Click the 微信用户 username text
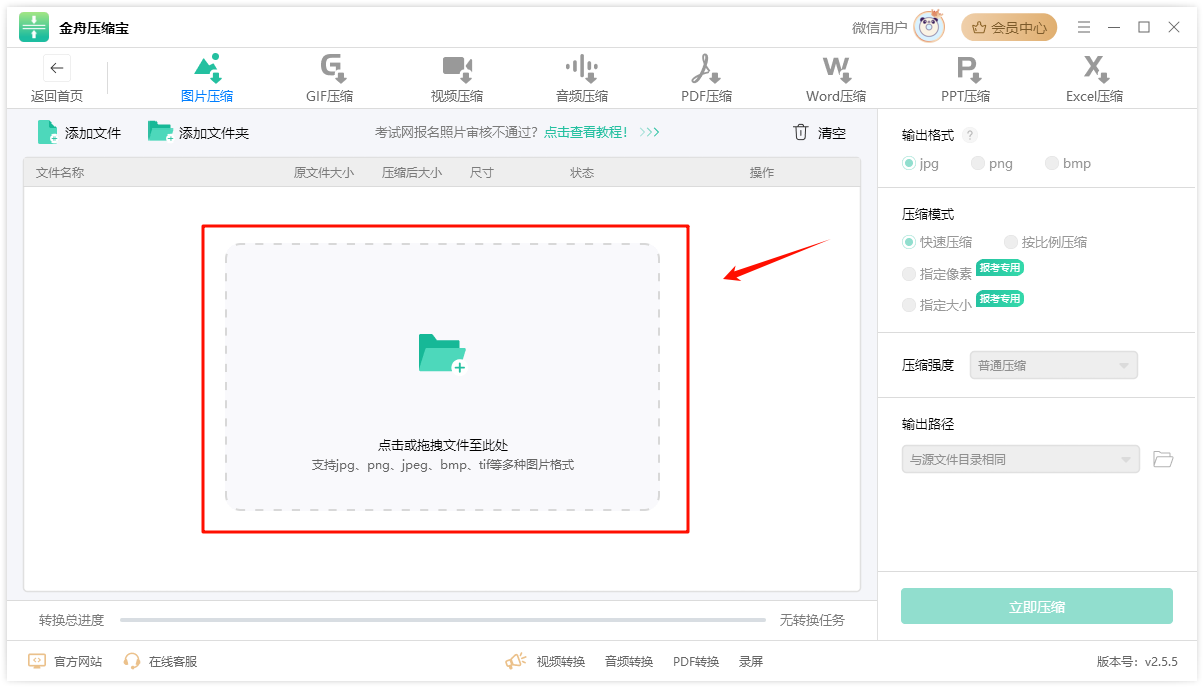This screenshot has height=688, width=1204. tap(880, 28)
